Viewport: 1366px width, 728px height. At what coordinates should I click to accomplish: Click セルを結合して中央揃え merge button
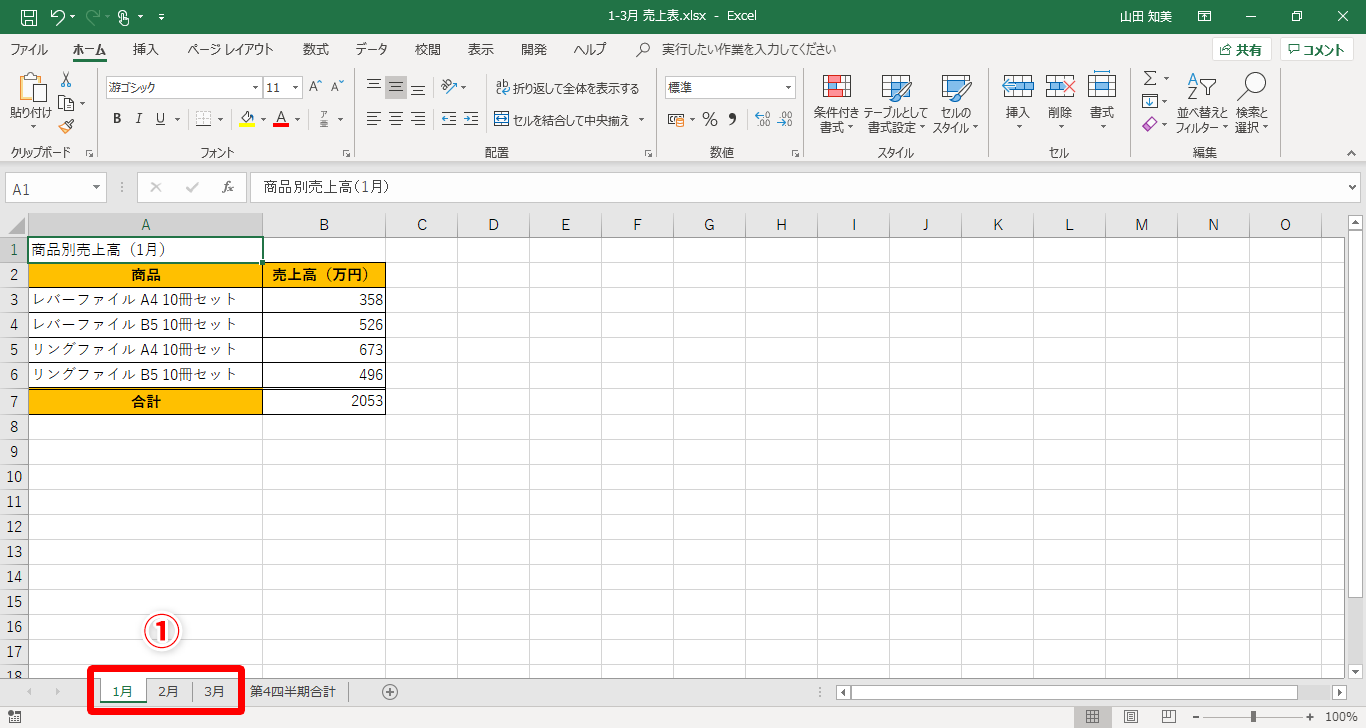click(562, 119)
